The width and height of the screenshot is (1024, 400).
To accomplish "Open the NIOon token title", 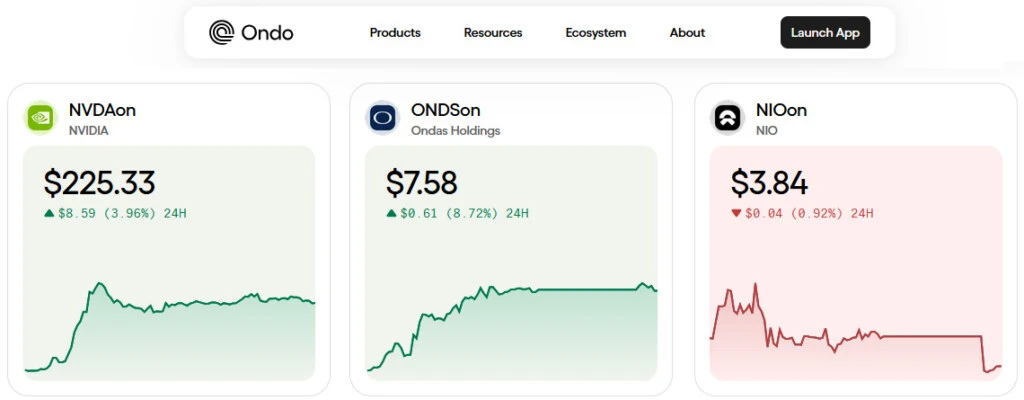I will 781,110.
